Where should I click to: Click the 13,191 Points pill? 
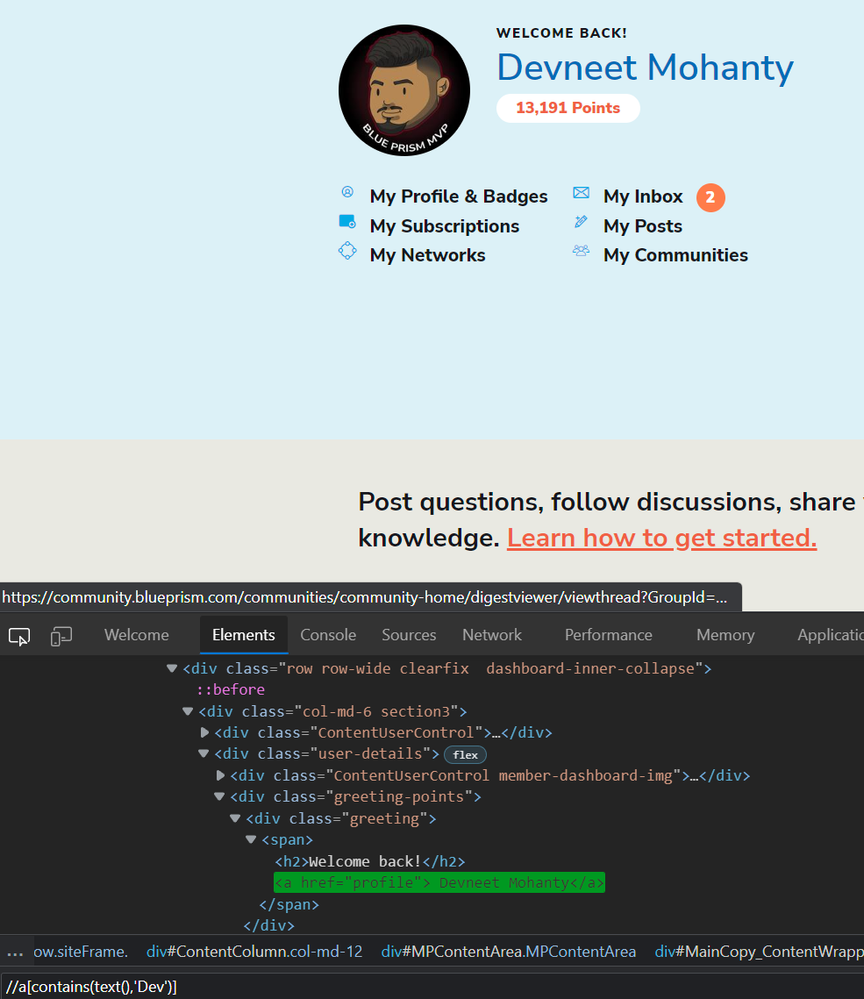point(568,108)
